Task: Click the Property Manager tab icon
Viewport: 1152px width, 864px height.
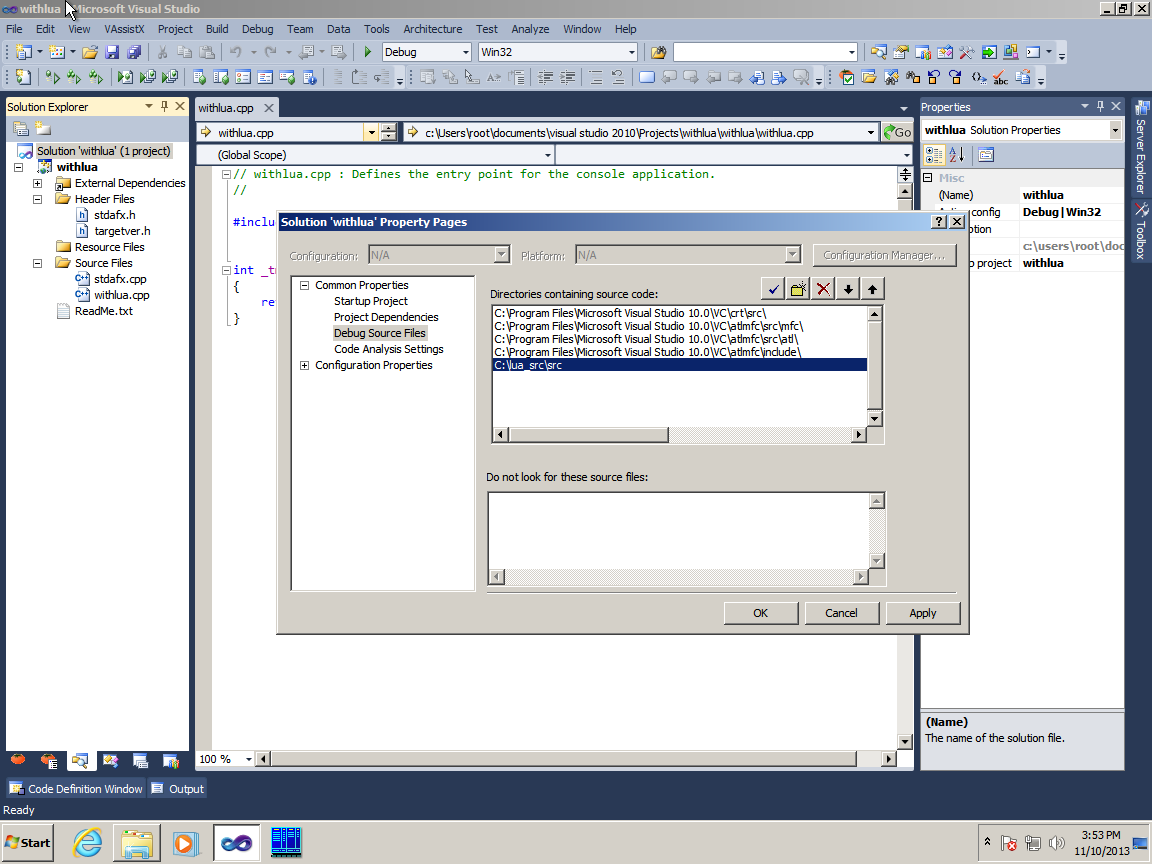Action: click(140, 760)
